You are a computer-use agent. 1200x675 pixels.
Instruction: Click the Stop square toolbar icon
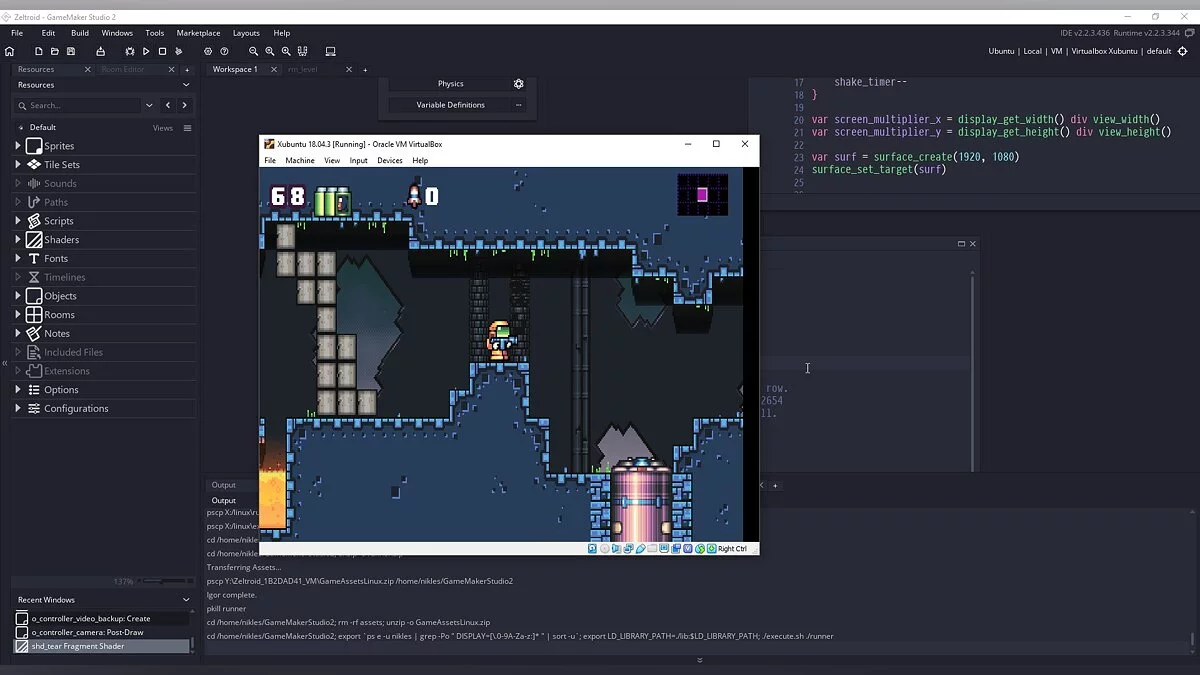coord(162,51)
